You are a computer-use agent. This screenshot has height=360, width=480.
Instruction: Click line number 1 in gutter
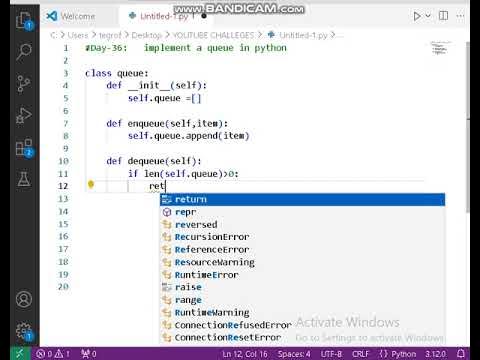pos(66,48)
